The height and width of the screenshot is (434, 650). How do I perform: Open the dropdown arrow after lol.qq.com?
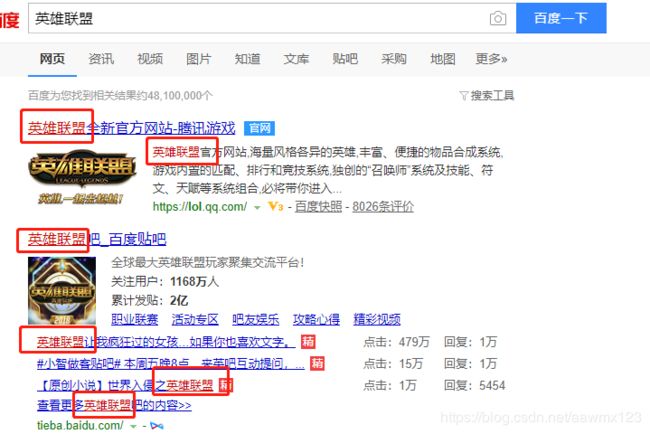tap(257, 207)
